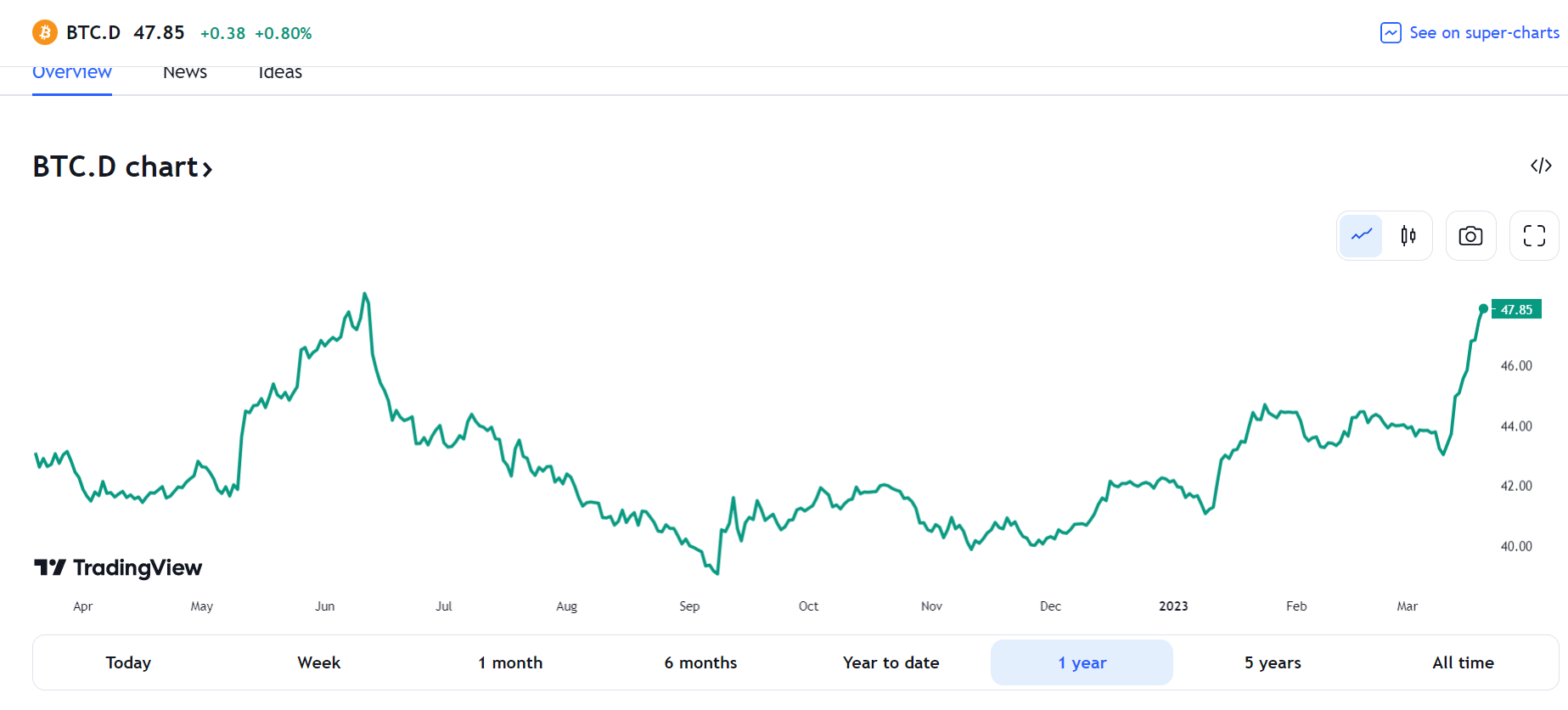The height and width of the screenshot is (710, 1568).
Task: Click the Feb label on time axis
Action: tap(1296, 606)
